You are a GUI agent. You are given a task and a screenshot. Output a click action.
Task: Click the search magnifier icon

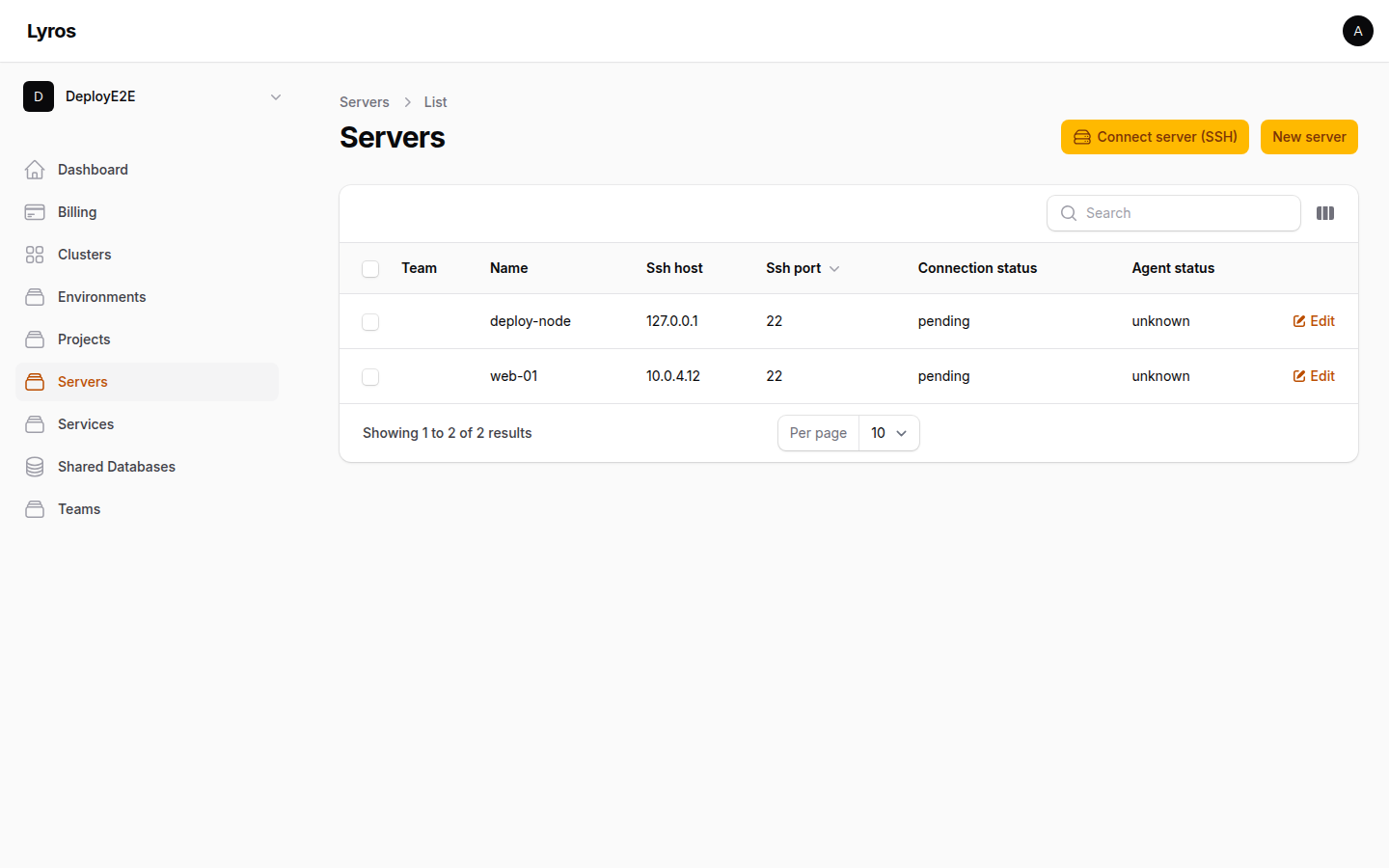1069,213
